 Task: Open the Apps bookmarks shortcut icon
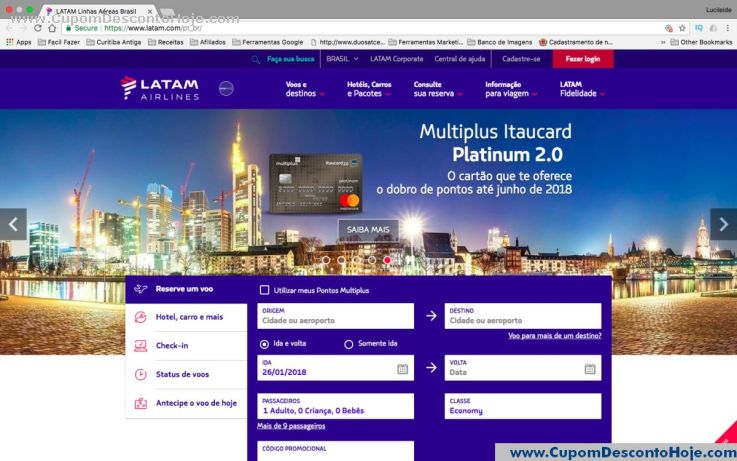pos(10,42)
